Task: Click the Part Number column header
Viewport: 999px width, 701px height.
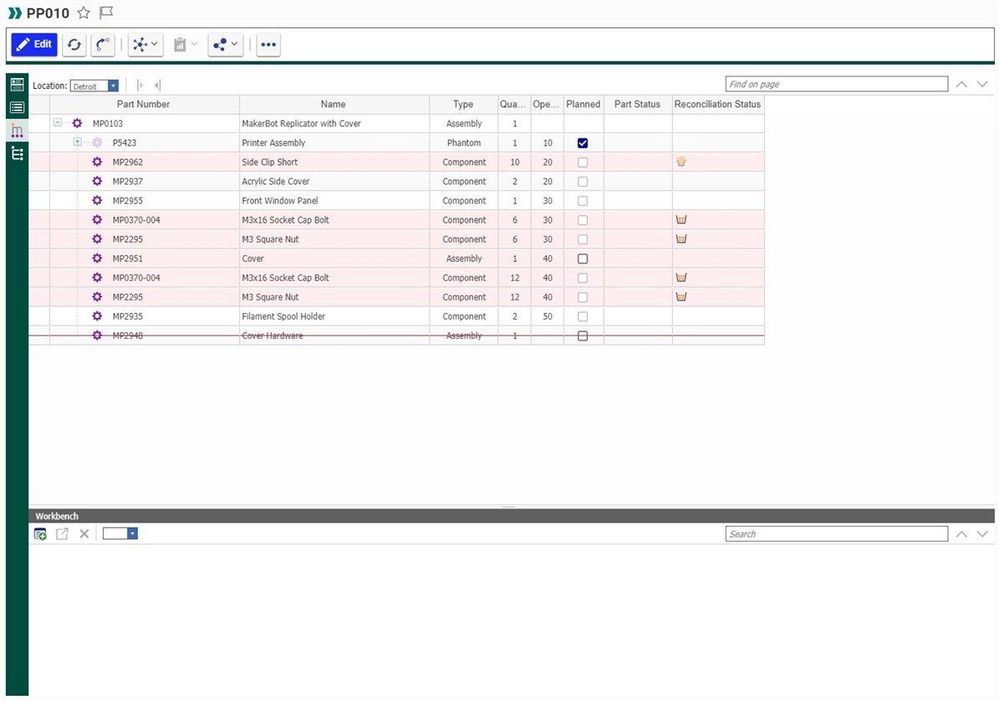Action: tap(143, 104)
